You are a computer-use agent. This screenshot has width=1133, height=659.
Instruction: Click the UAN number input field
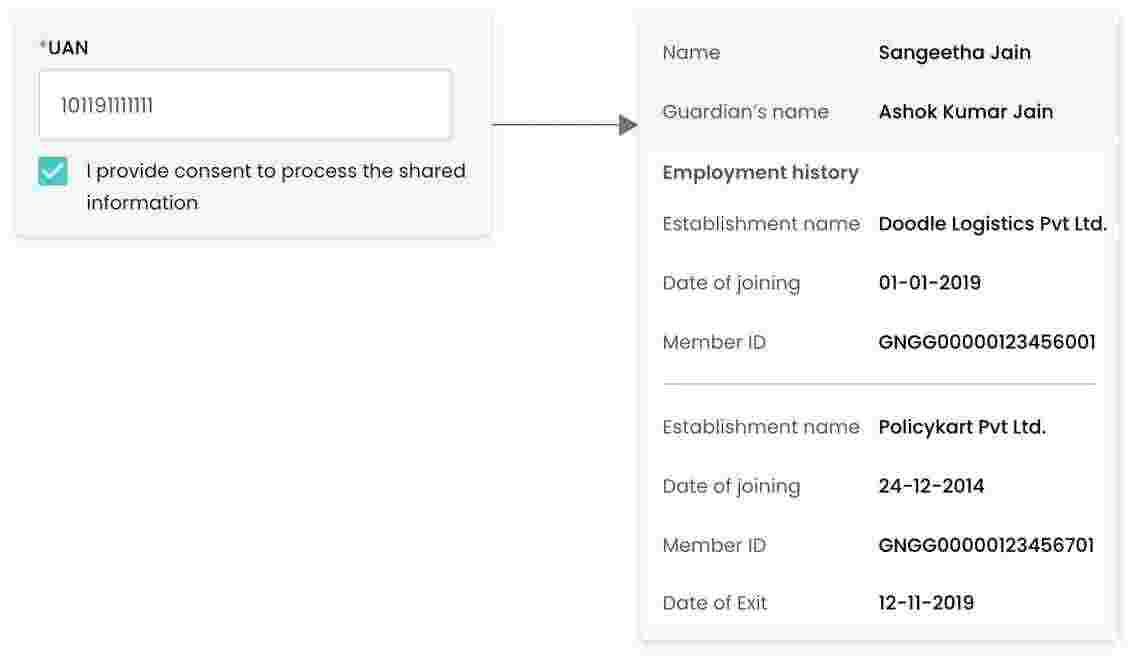pyautogui.click(x=245, y=105)
